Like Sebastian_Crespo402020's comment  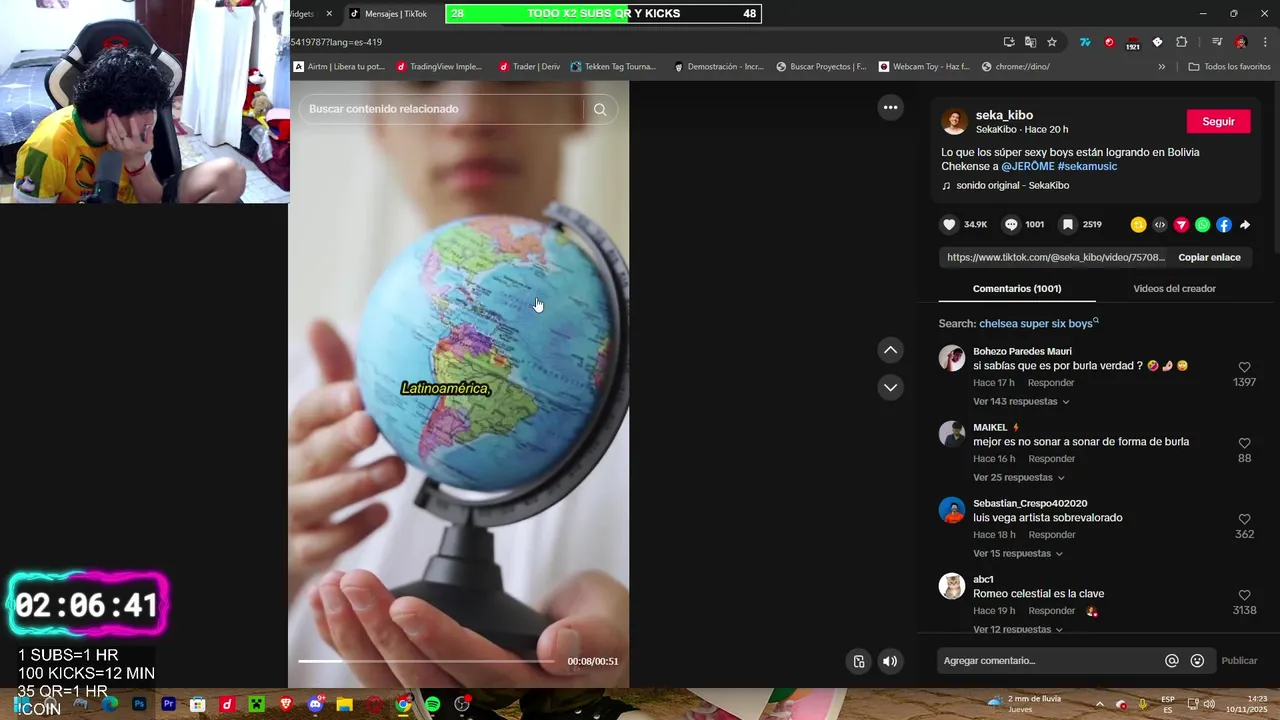[1244, 520]
